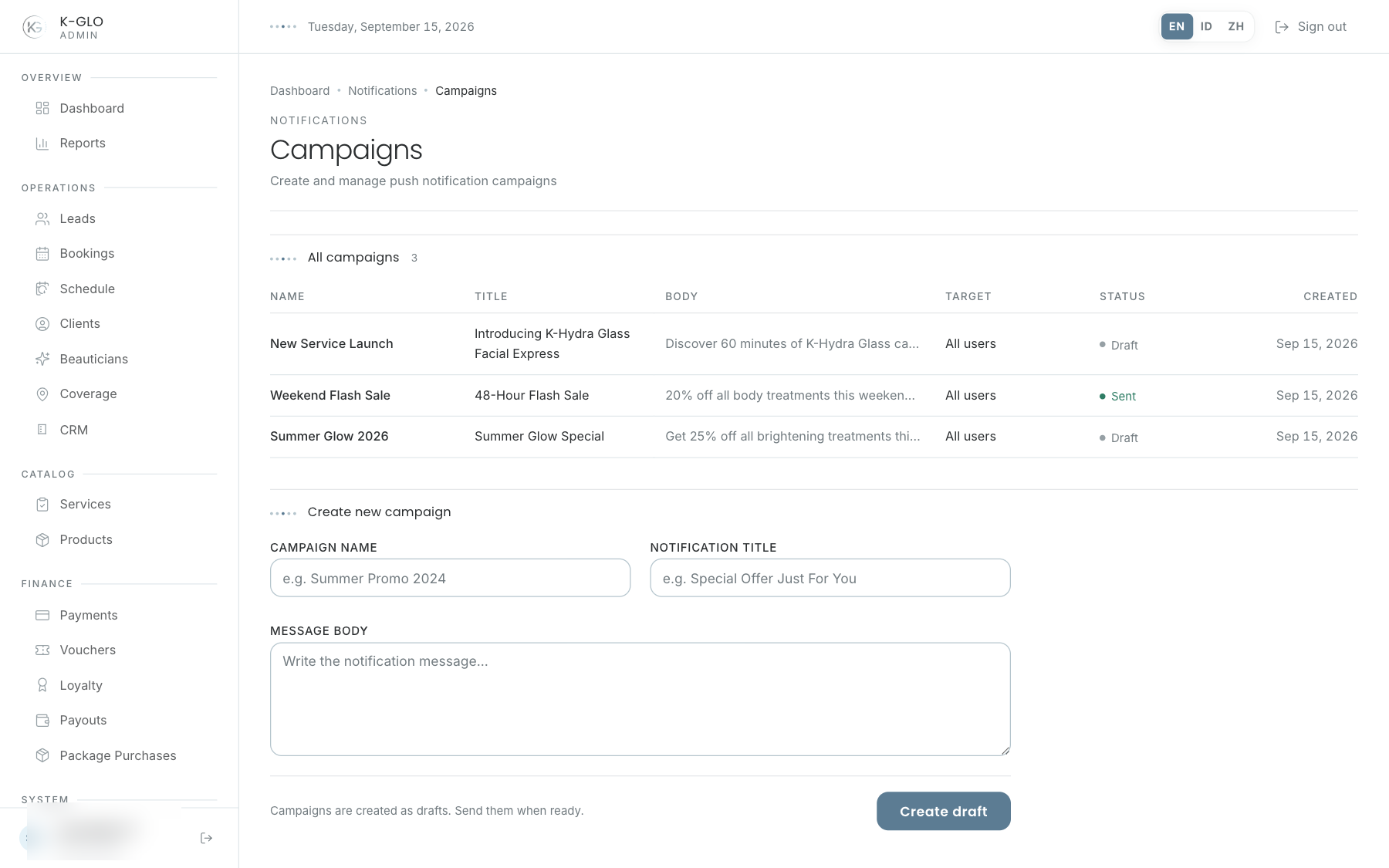Select the New Service Launch campaign name
The width and height of the screenshot is (1389, 868).
(332, 344)
